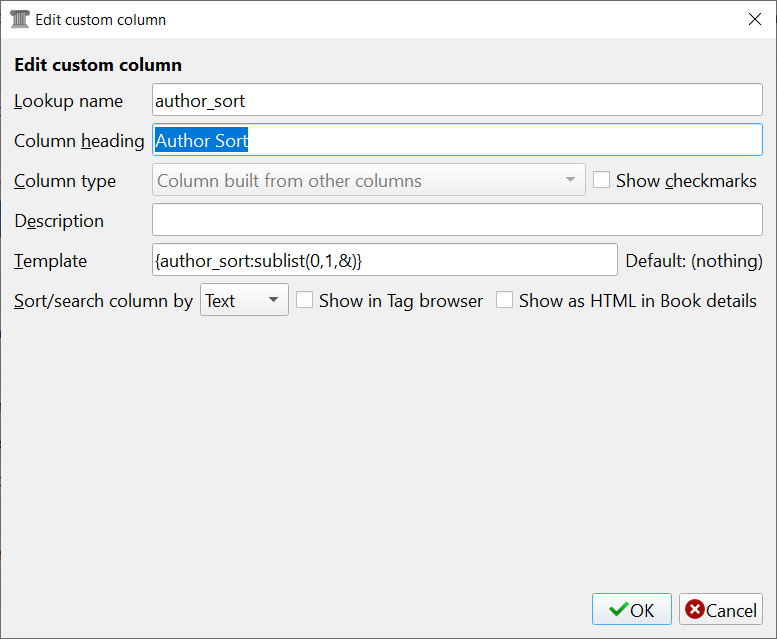Click the calibre library icon in title bar
The height and width of the screenshot is (639, 777).
click(19, 19)
